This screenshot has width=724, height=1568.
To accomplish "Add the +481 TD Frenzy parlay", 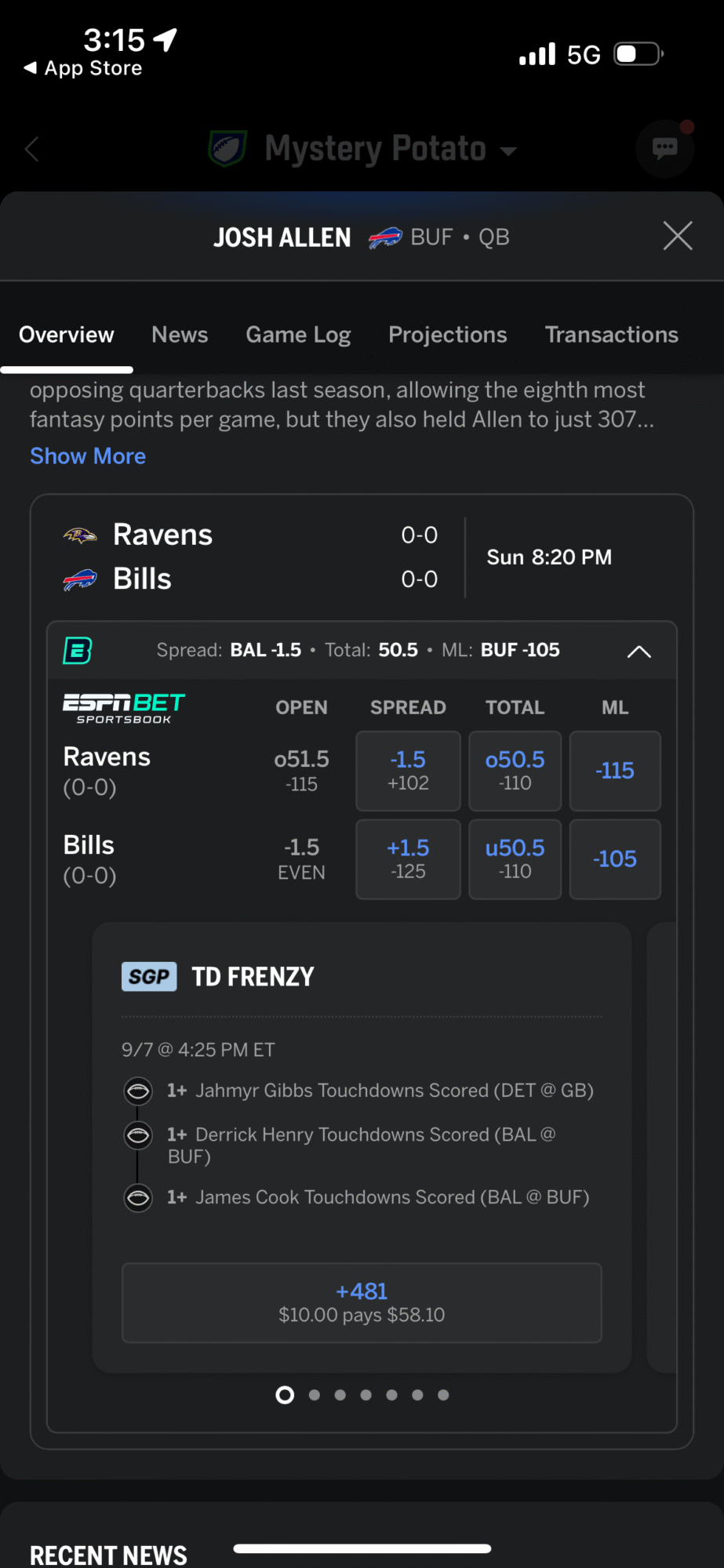I will tap(362, 1302).
